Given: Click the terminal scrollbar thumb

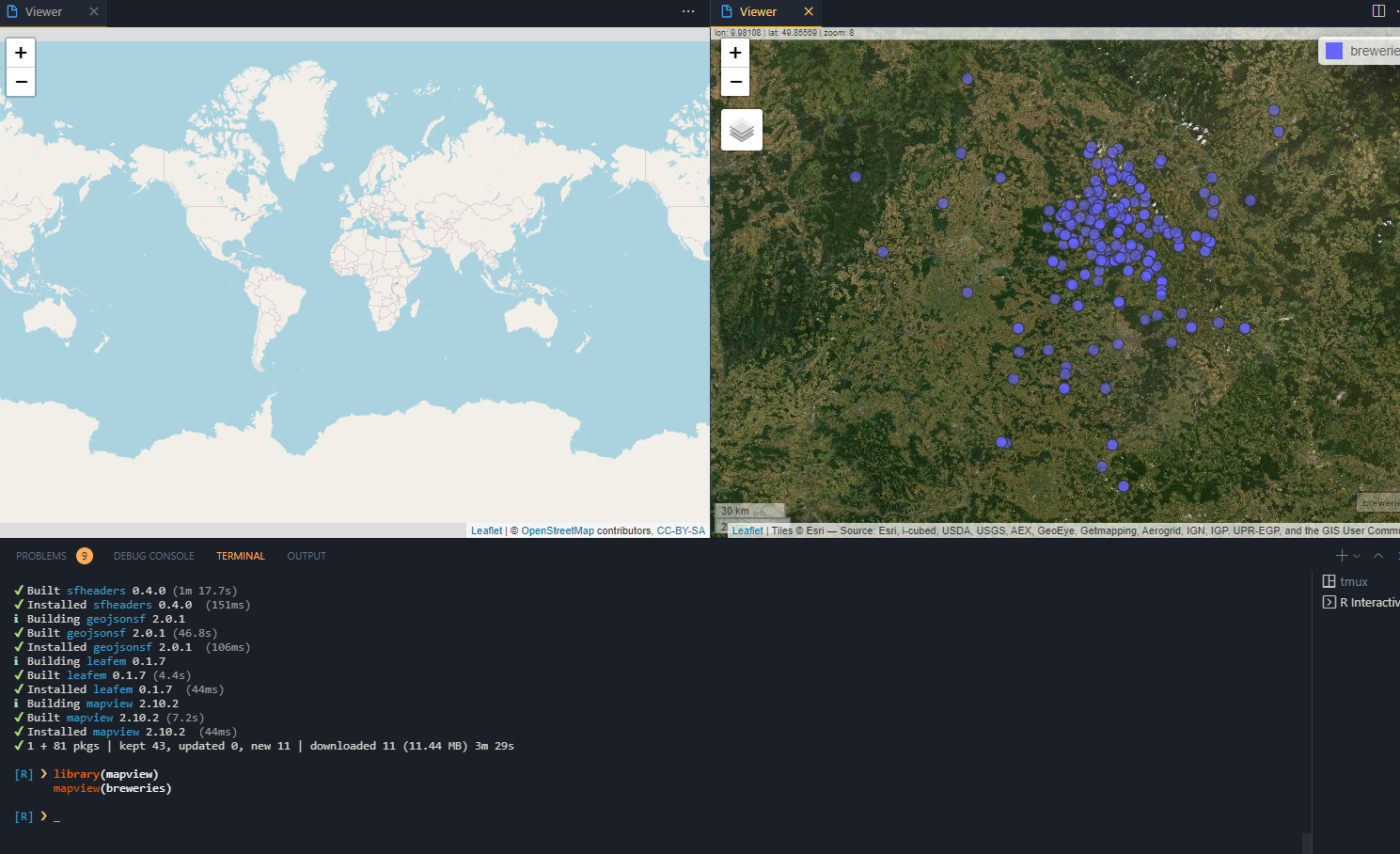Looking at the screenshot, I should [x=1307, y=843].
